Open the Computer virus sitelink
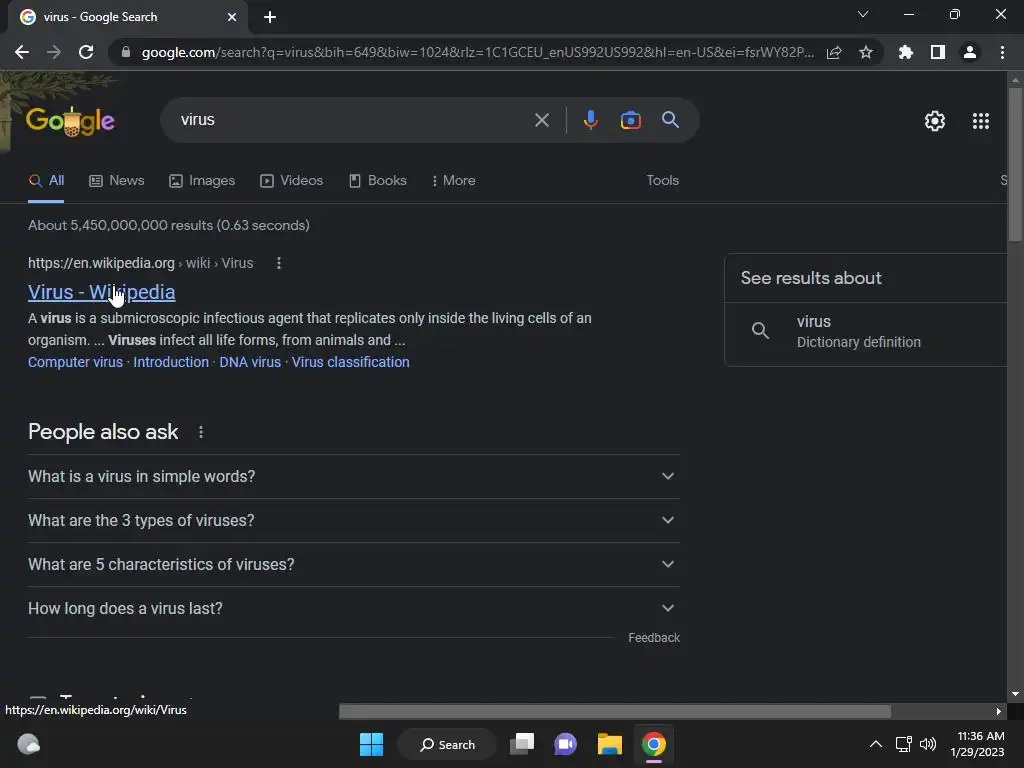This screenshot has width=1024, height=768. click(75, 362)
